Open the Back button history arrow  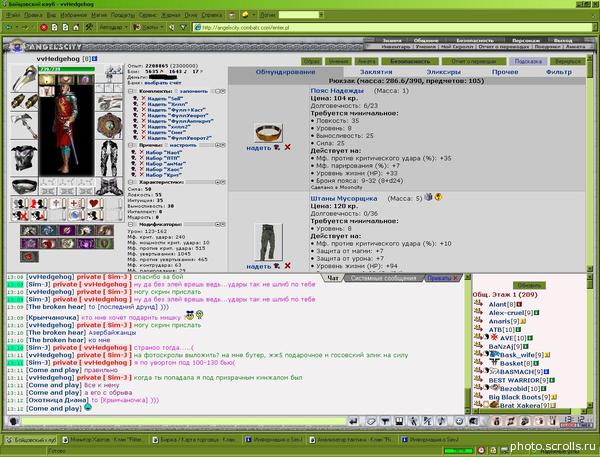pyautogui.click(x=16, y=28)
